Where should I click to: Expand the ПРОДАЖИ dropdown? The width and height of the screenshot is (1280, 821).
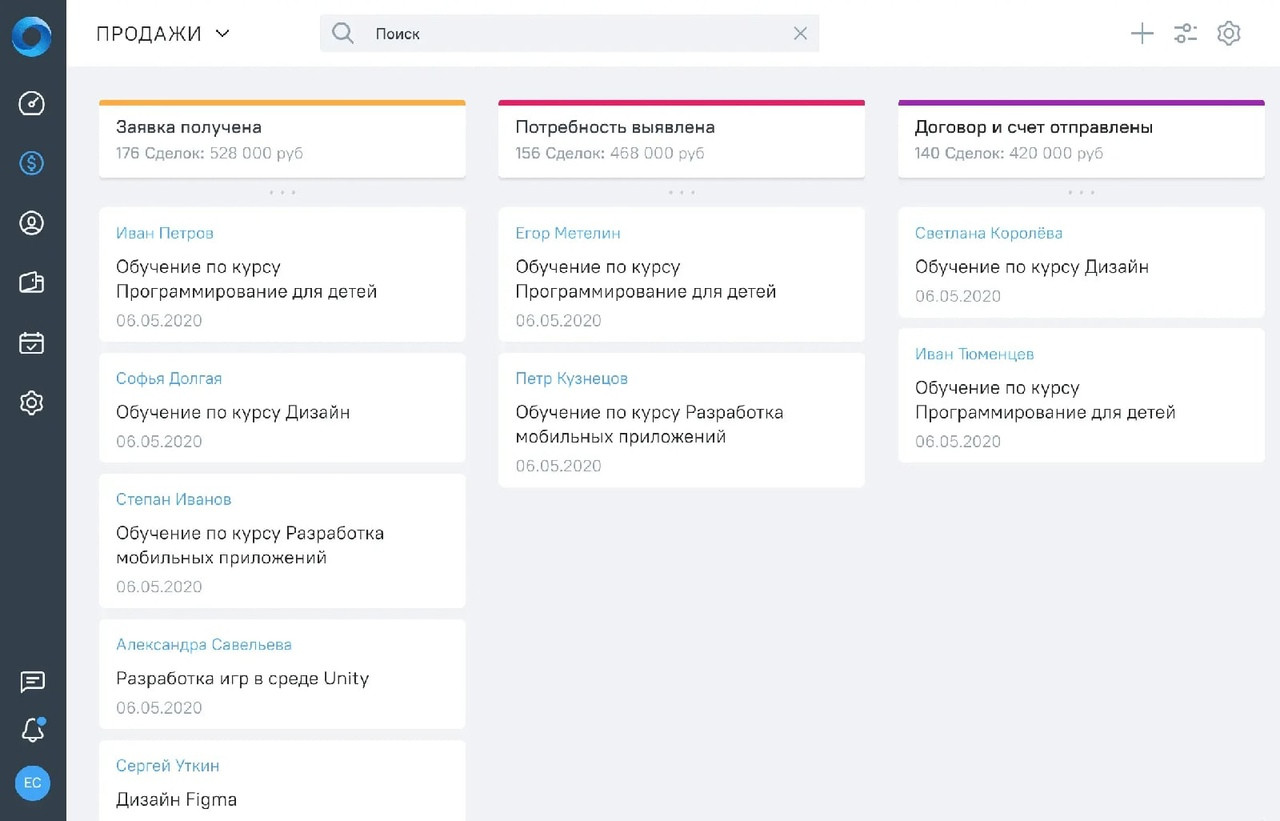[163, 33]
